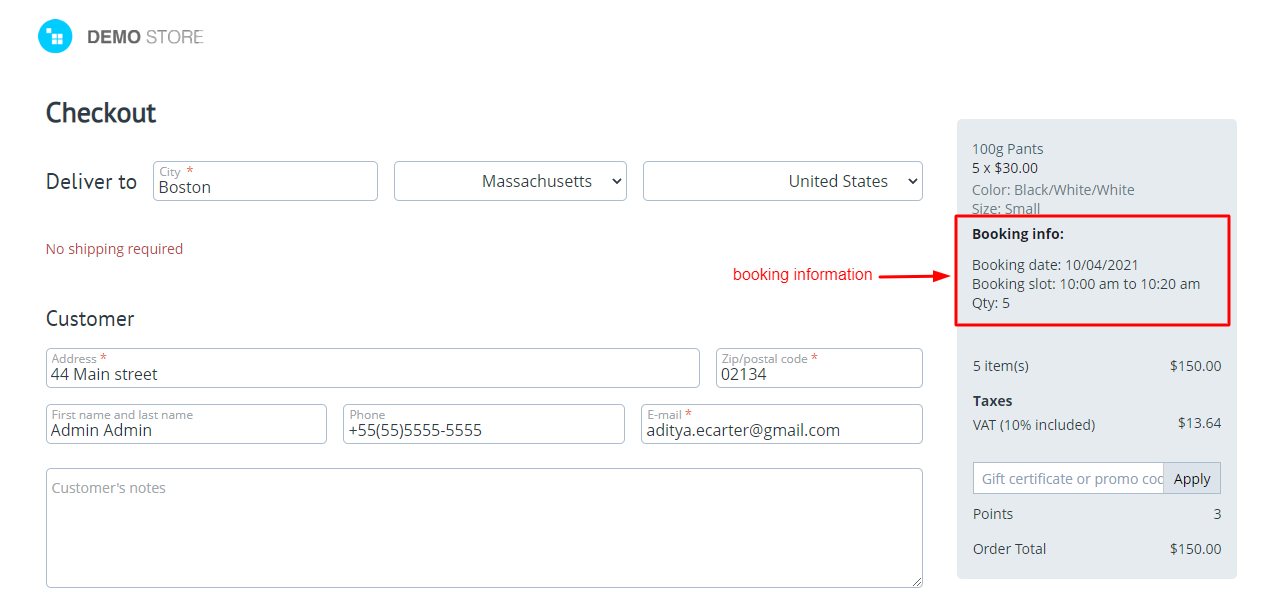Click the Checkout page heading
The width and height of the screenshot is (1261, 608).
point(101,113)
